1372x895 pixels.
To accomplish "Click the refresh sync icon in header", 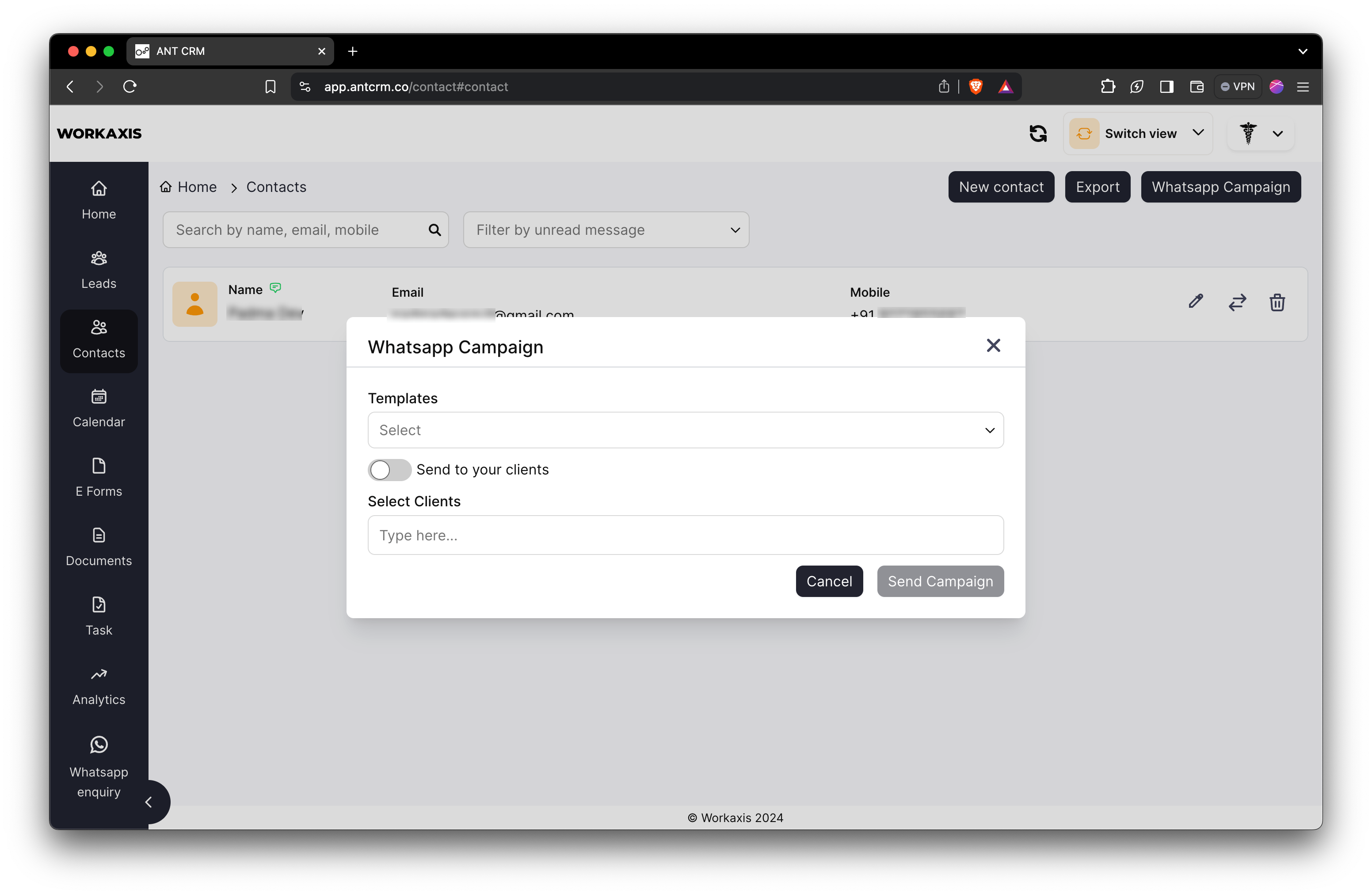I will [1038, 133].
